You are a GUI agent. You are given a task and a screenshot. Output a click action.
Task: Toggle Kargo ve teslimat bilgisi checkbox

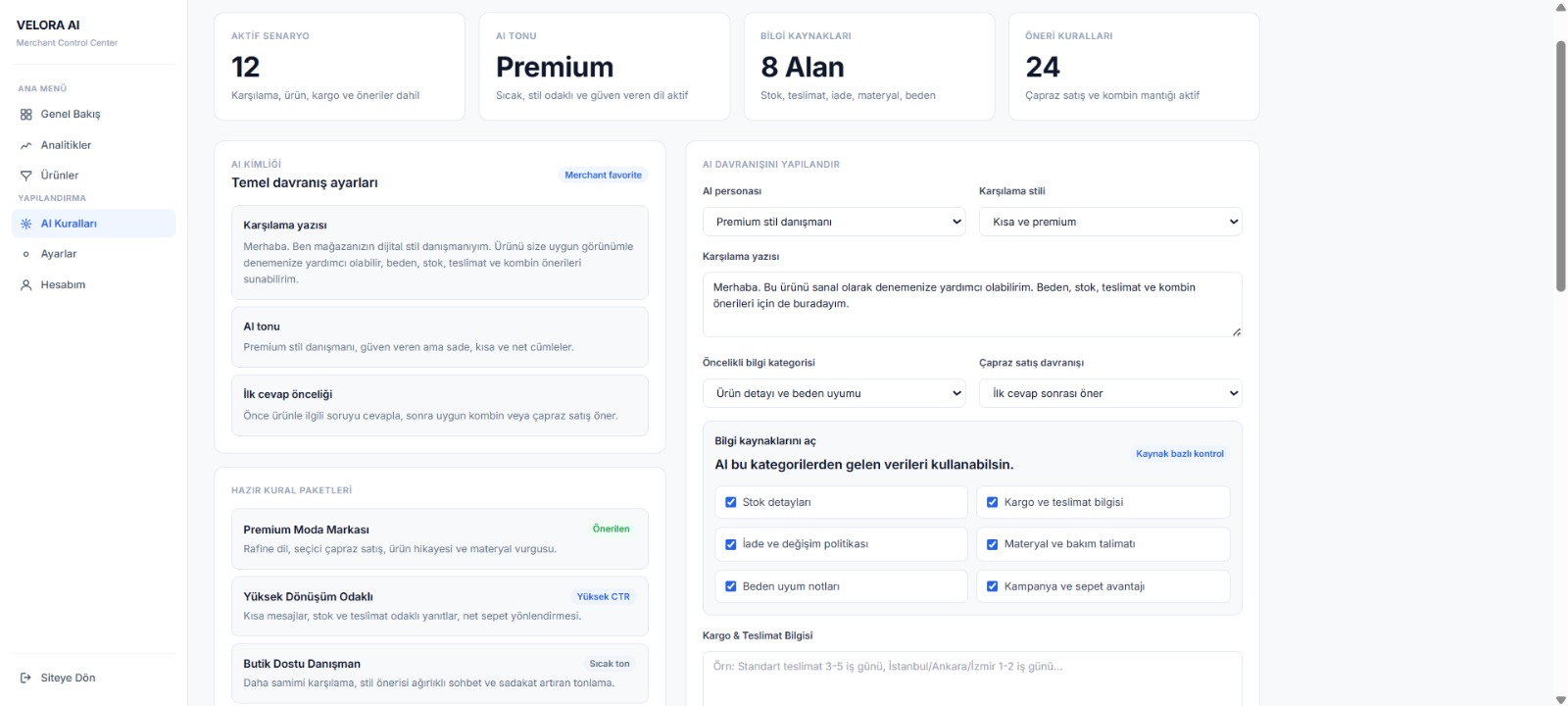click(x=993, y=502)
